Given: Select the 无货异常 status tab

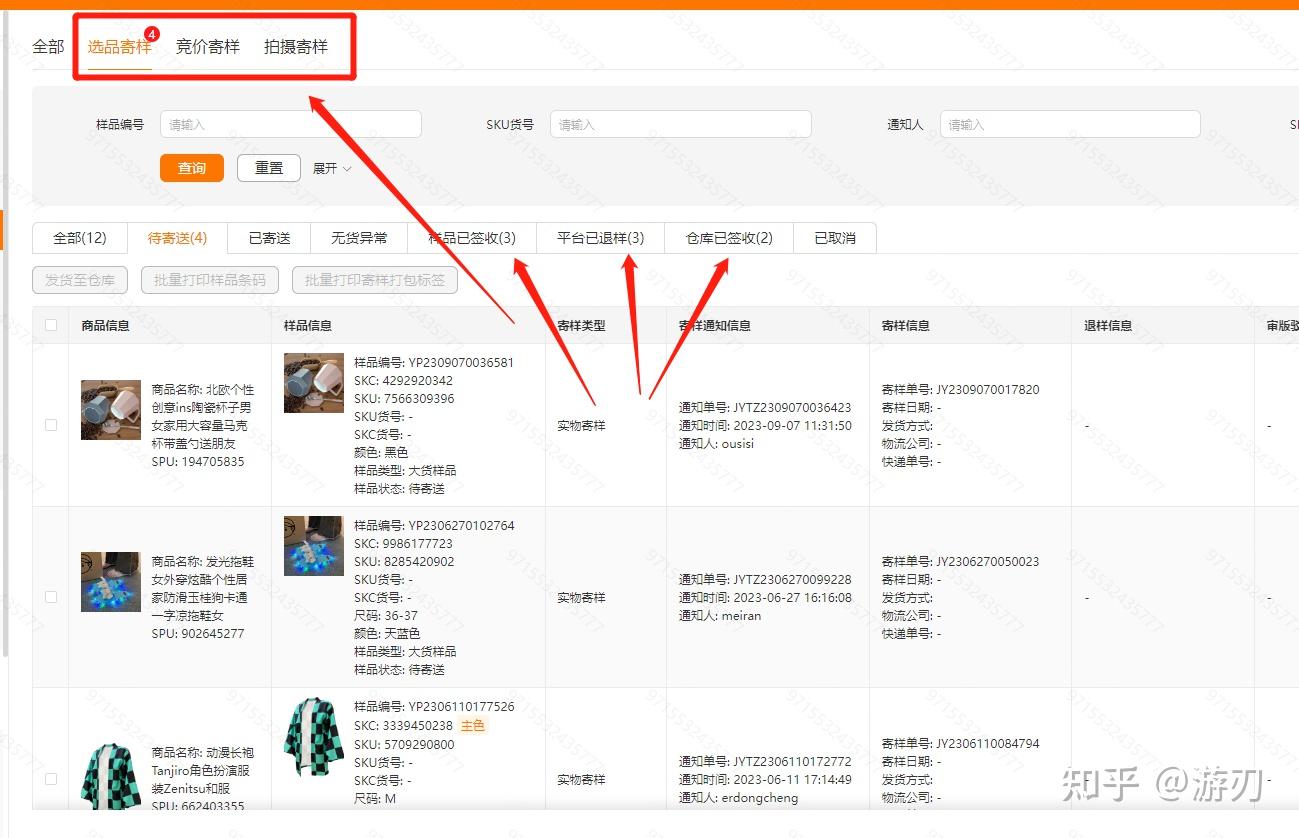Looking at the screenshot, I should coord(359,238).
